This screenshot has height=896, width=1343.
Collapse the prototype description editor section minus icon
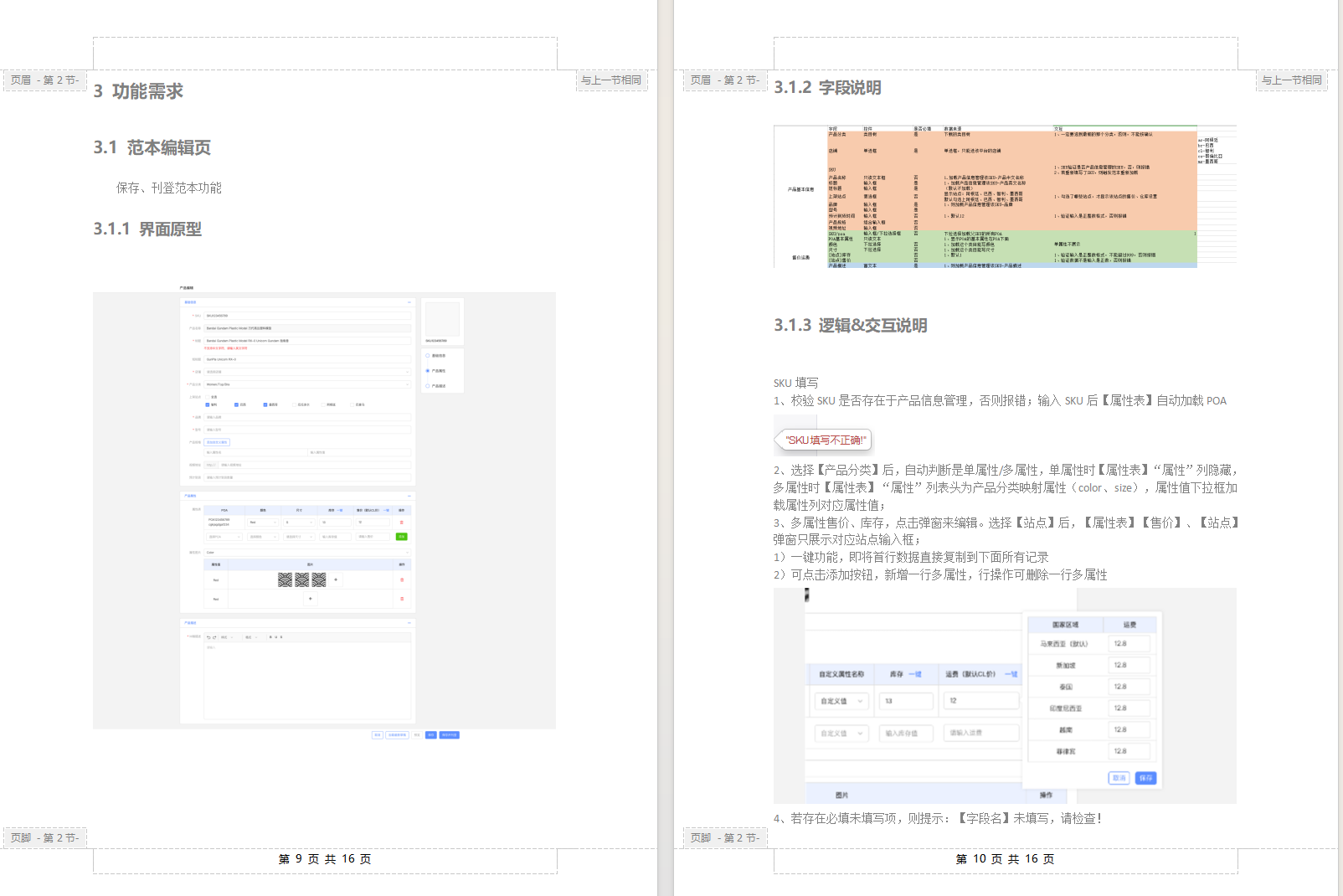click(409, 623)
